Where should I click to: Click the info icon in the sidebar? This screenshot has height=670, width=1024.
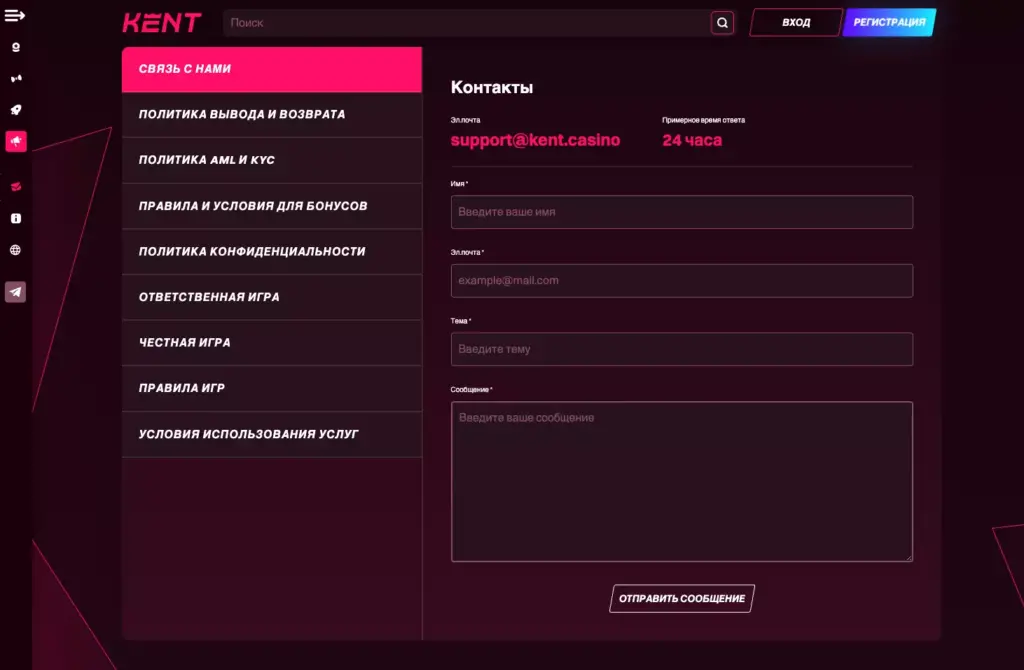point(14,218)
